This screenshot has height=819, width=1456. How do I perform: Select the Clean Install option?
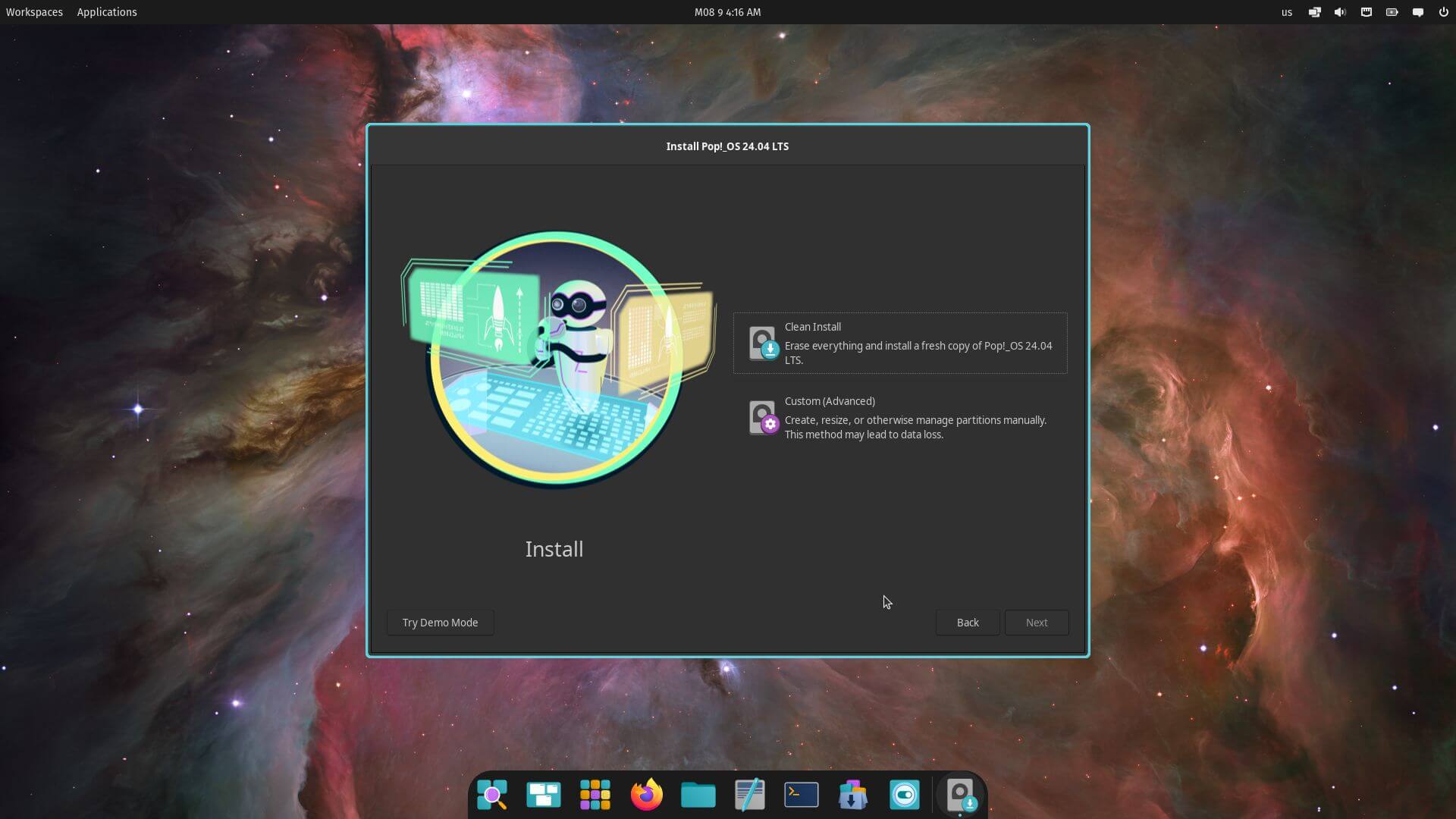click(900, 343)
